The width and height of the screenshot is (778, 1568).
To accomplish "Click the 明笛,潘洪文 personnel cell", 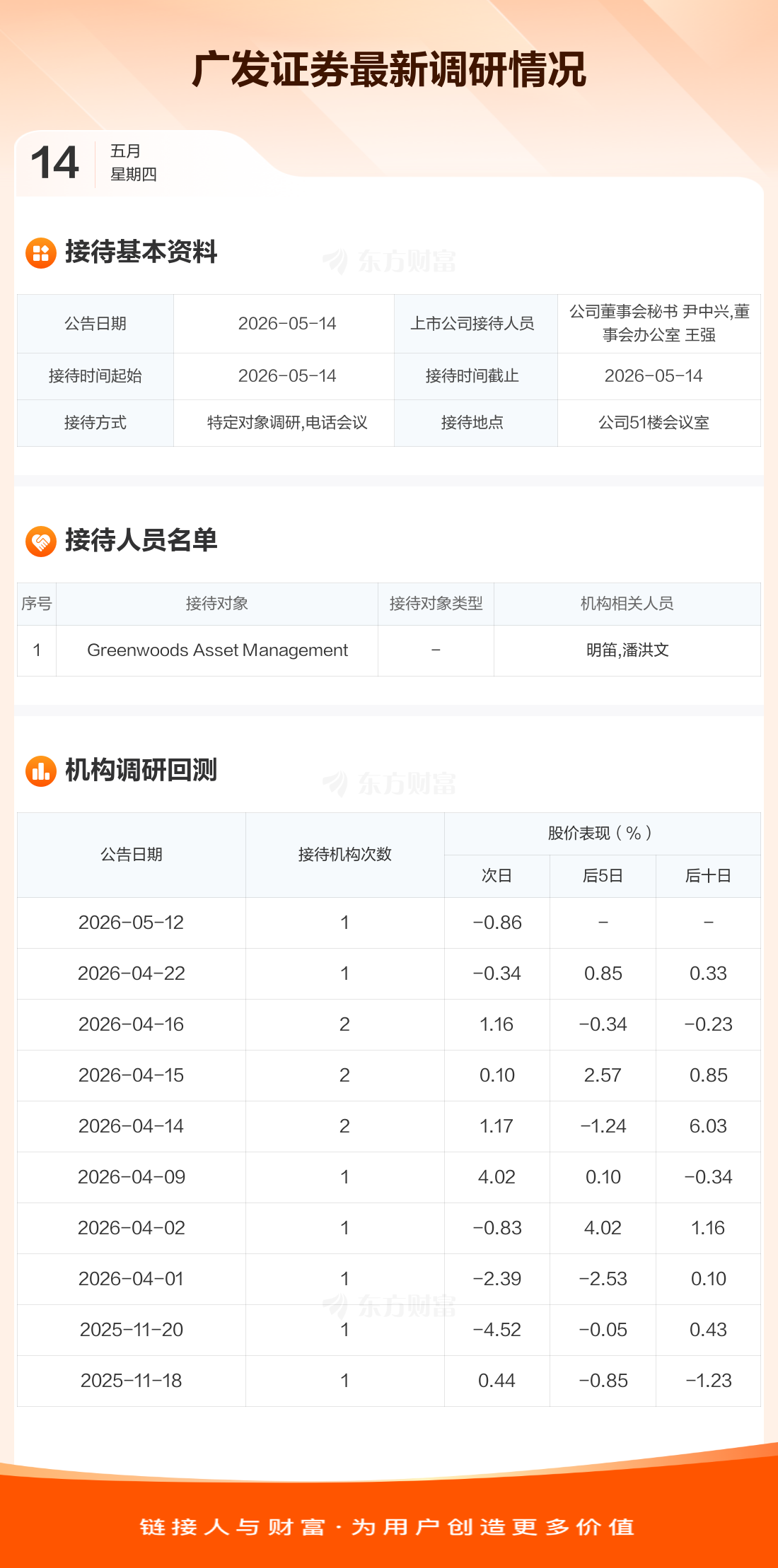I will click(x=627, y=650).
